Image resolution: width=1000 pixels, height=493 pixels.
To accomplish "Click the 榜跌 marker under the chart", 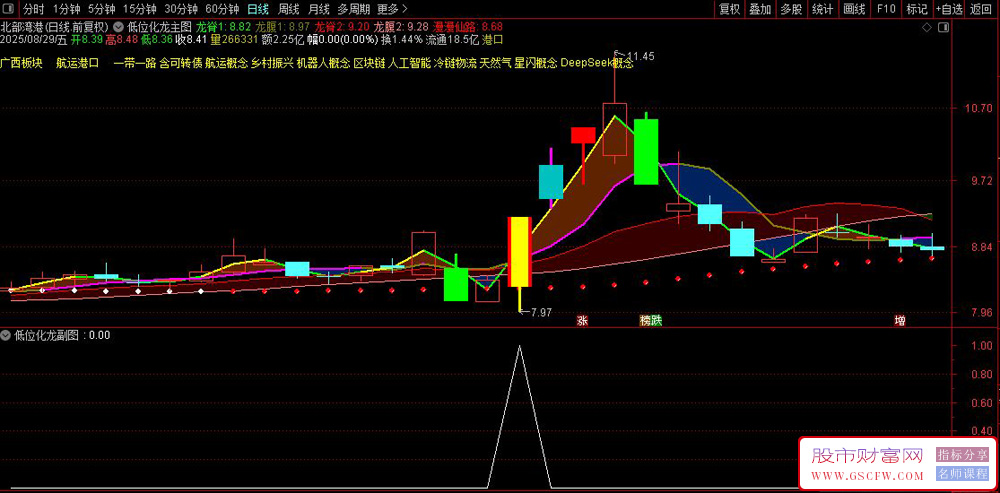I will click(x=651, y=321).
